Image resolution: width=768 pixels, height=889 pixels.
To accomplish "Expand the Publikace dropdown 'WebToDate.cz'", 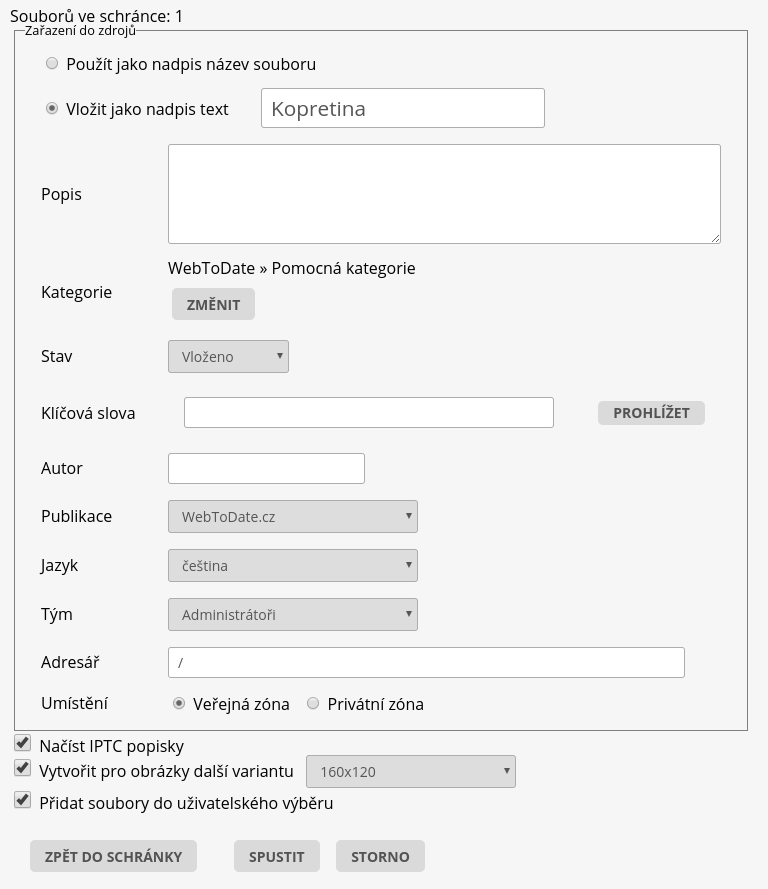I will click(292, 517).
